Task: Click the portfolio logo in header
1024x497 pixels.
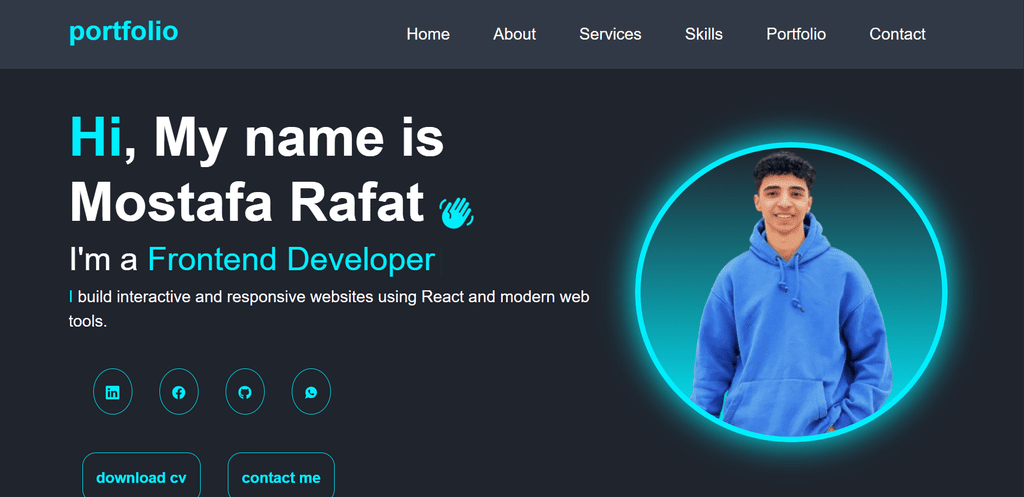Action: click(x=123, y=32)
